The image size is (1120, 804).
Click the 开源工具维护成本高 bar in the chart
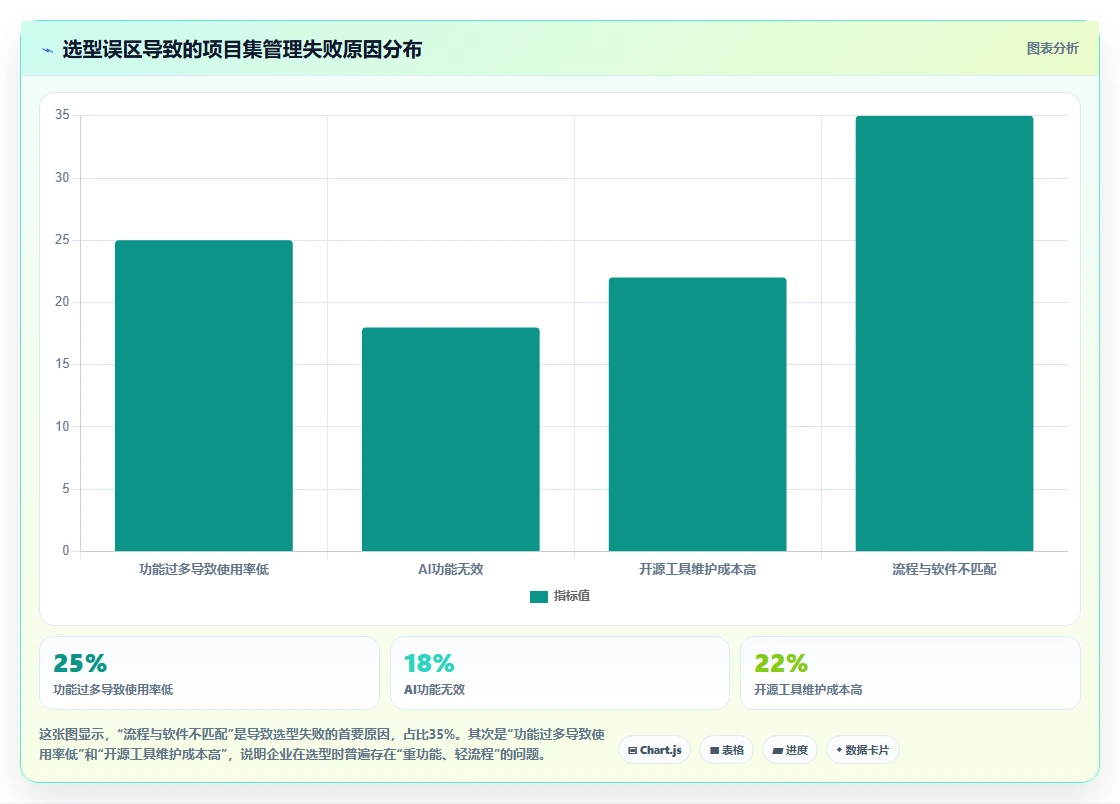coord(697,414)
